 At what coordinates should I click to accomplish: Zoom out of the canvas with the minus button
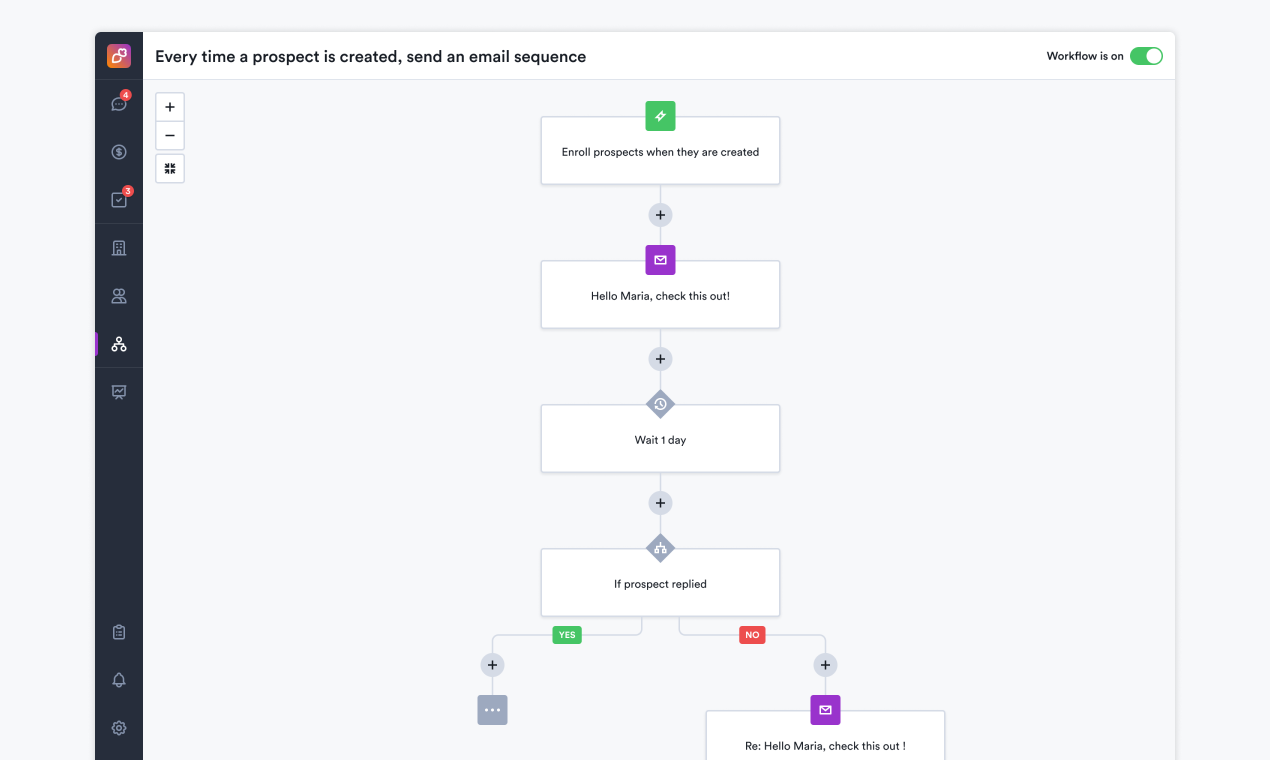[x=169, y=135]
